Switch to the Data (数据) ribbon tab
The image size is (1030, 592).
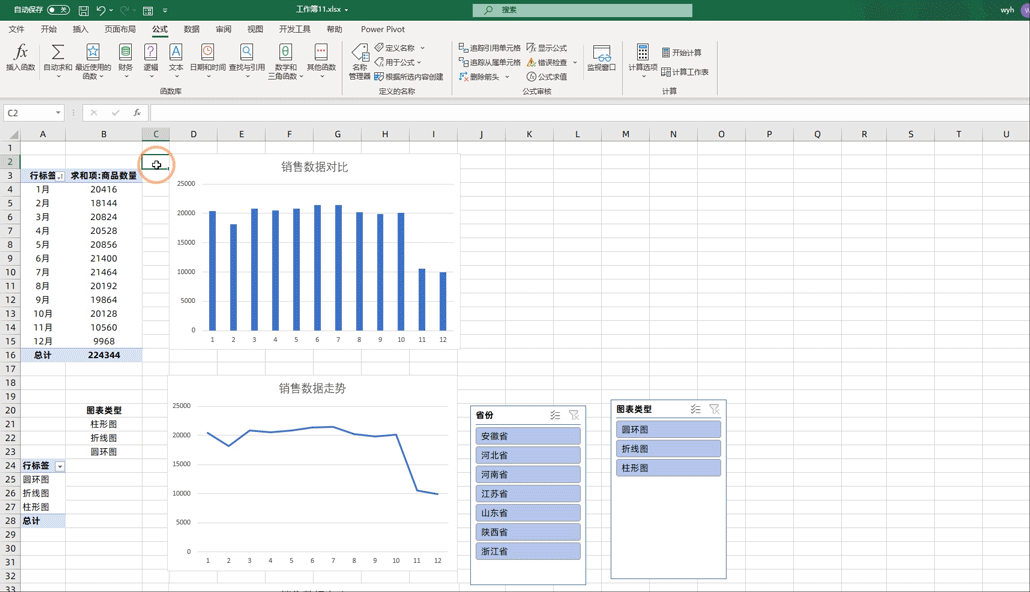pyautogui.click(x=191, y=30)
